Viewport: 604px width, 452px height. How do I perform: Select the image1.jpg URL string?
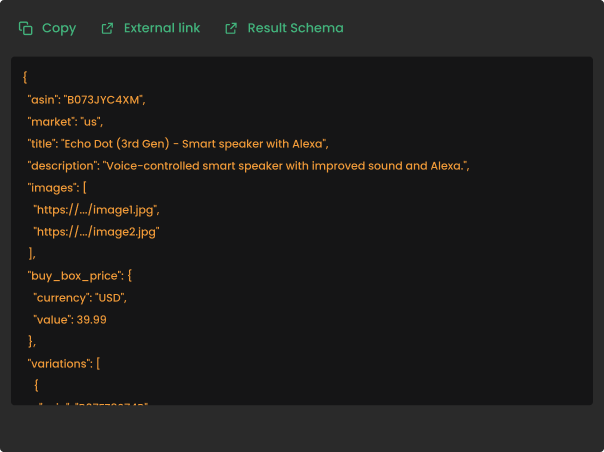pyautogui.click(x=97, y=209)
